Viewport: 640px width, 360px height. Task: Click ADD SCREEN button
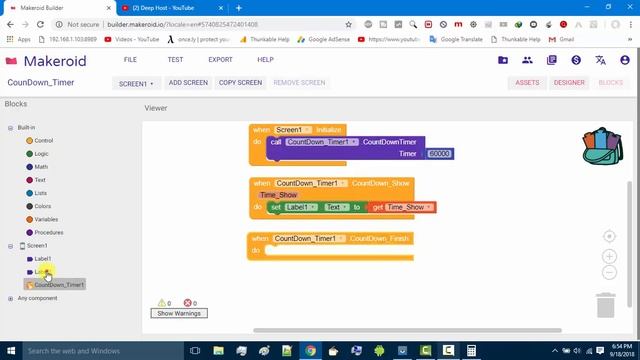coord(188,82)
